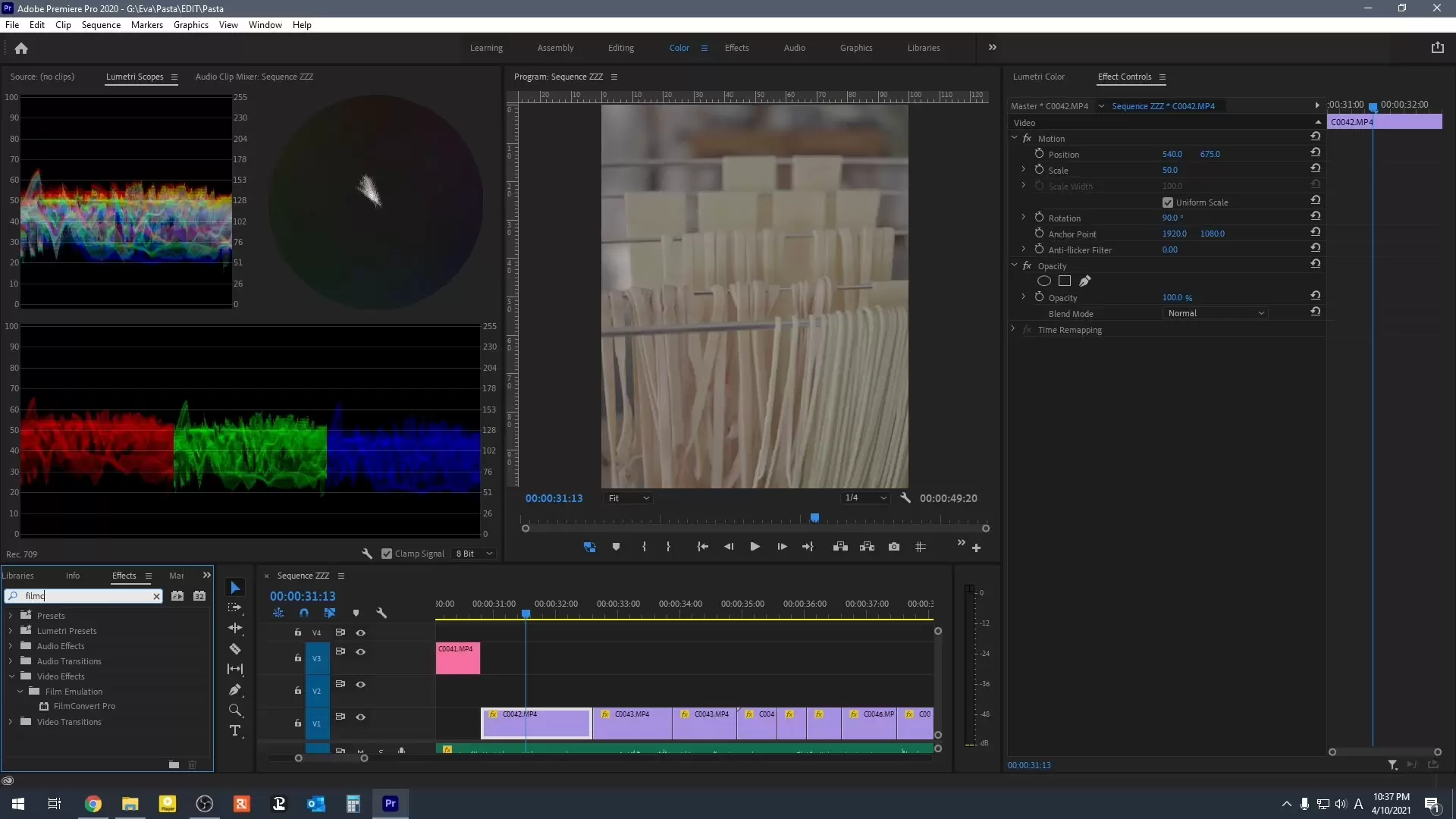Hide track V3 with the eye icon
Image resolution: width=1456 pixels, height=819 pixels.
(361, 652)
